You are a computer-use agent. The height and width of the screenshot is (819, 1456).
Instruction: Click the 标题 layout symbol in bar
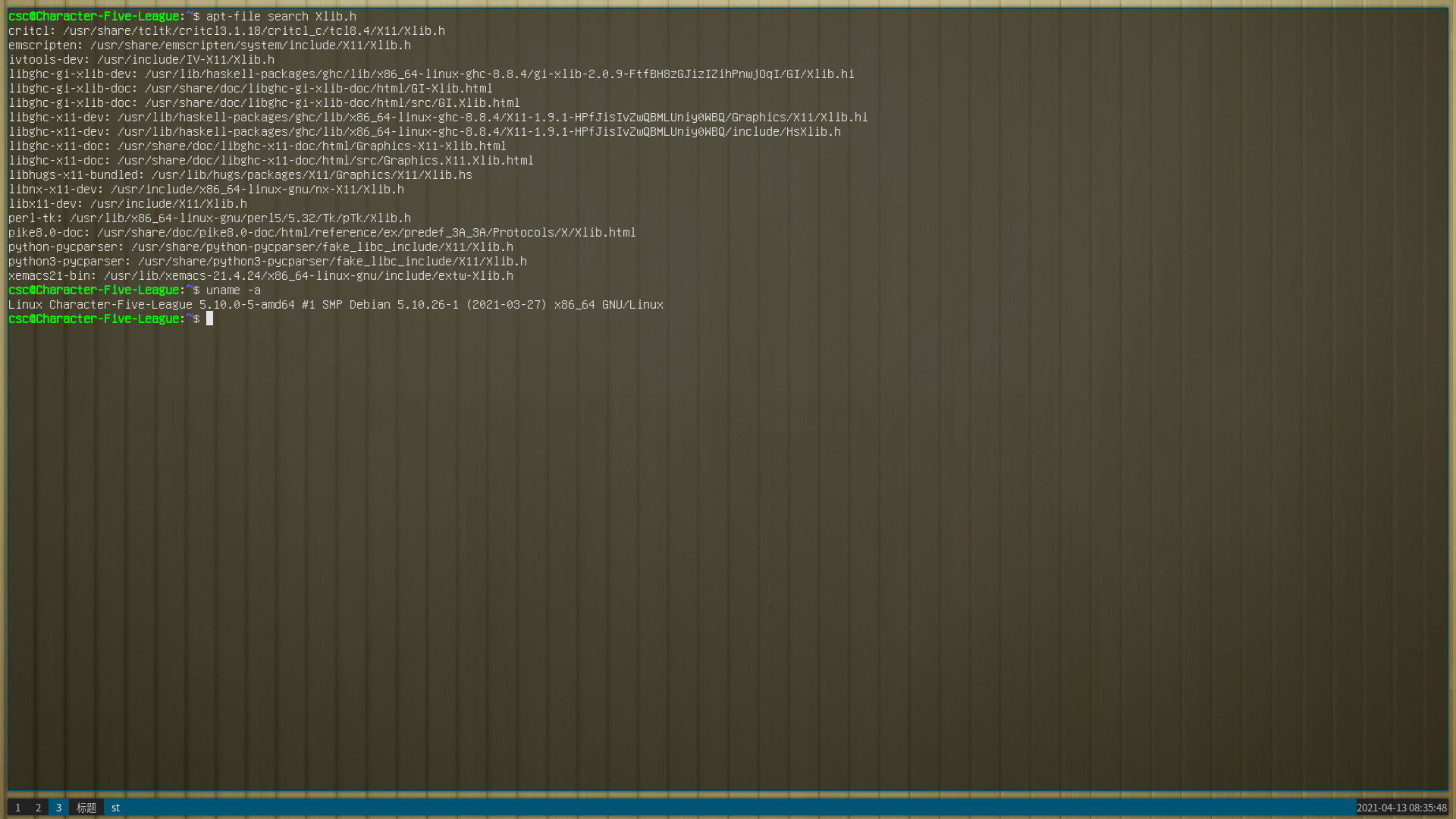tap(86, 808)
